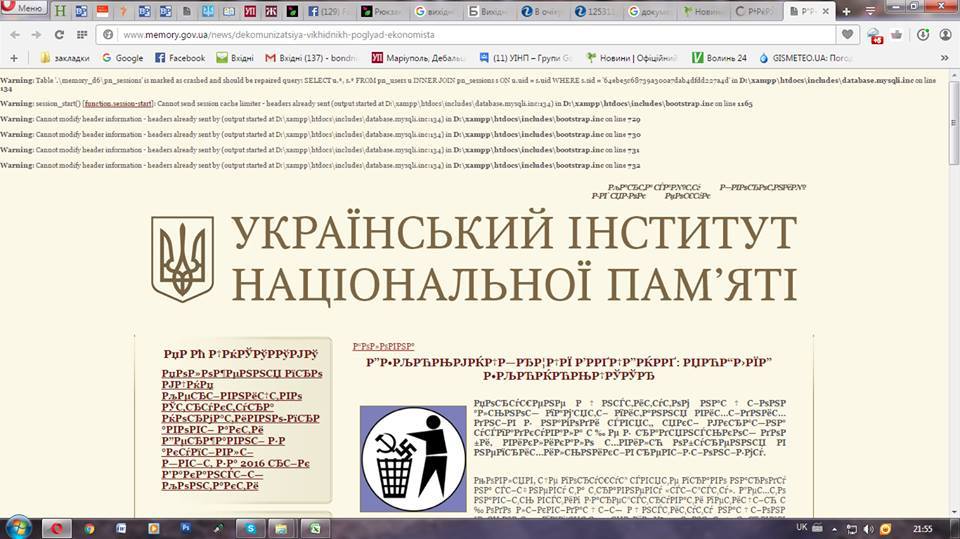Switch to the green H pinned tab
Viewport: 960px width, 539px height.
tap(60, 10)
